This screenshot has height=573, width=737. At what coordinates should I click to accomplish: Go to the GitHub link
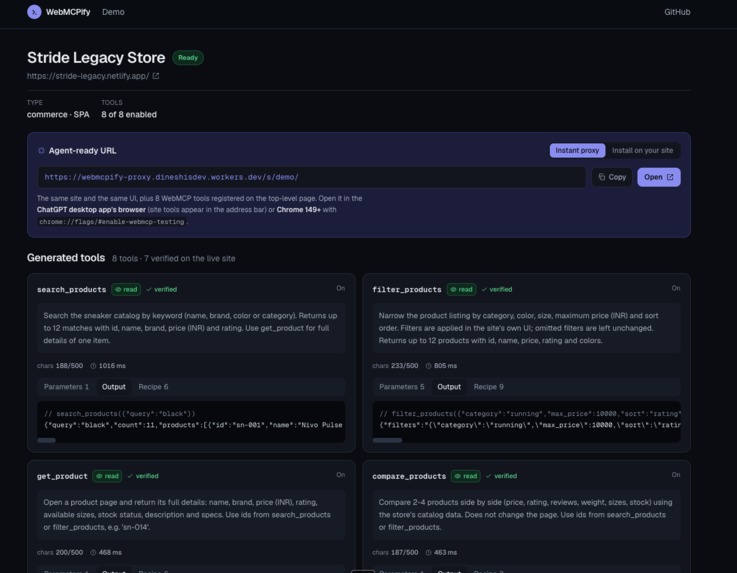coord(677,12)
